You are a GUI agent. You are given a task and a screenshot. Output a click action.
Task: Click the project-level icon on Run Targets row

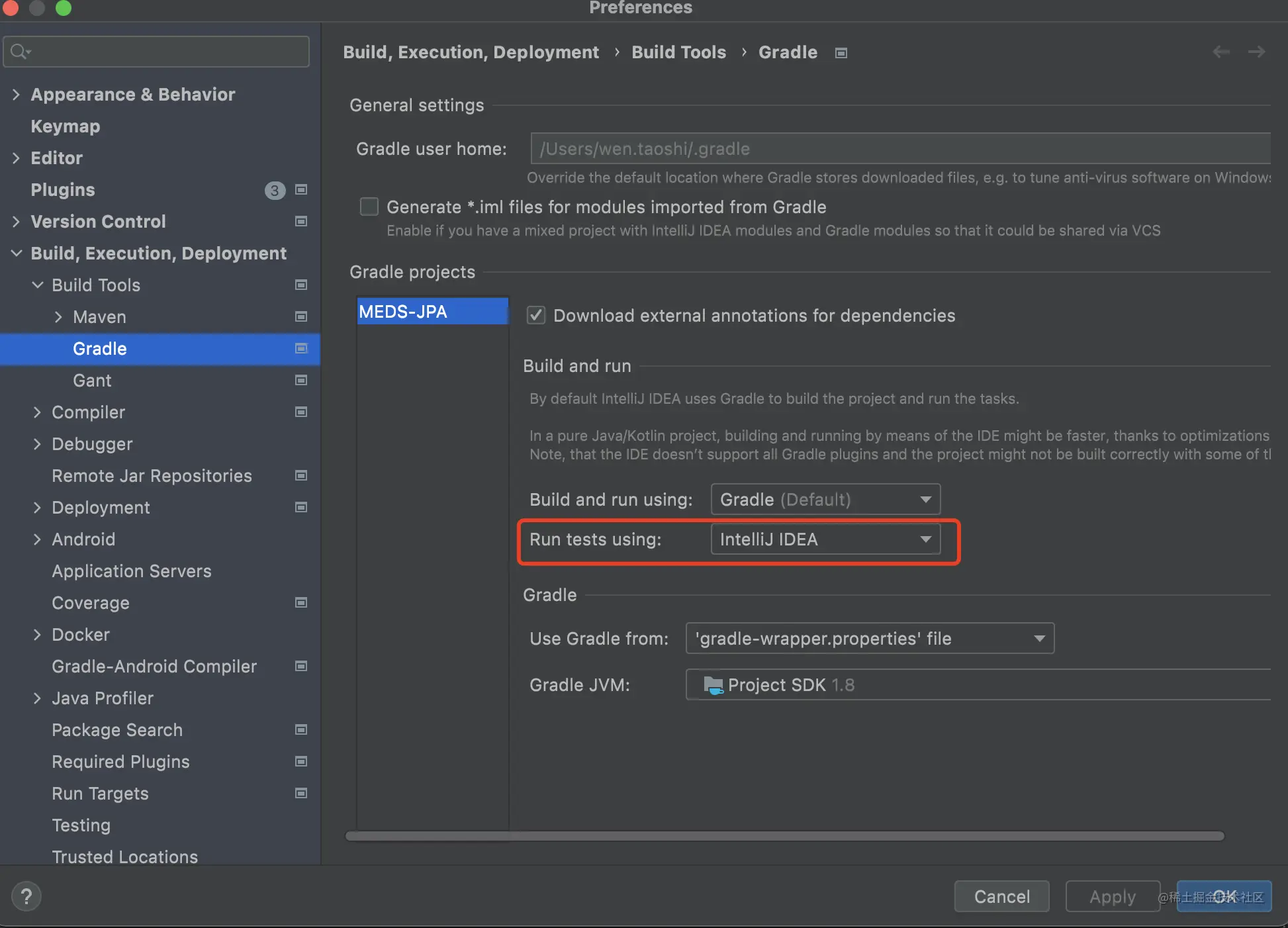click(x=301, y=794)
